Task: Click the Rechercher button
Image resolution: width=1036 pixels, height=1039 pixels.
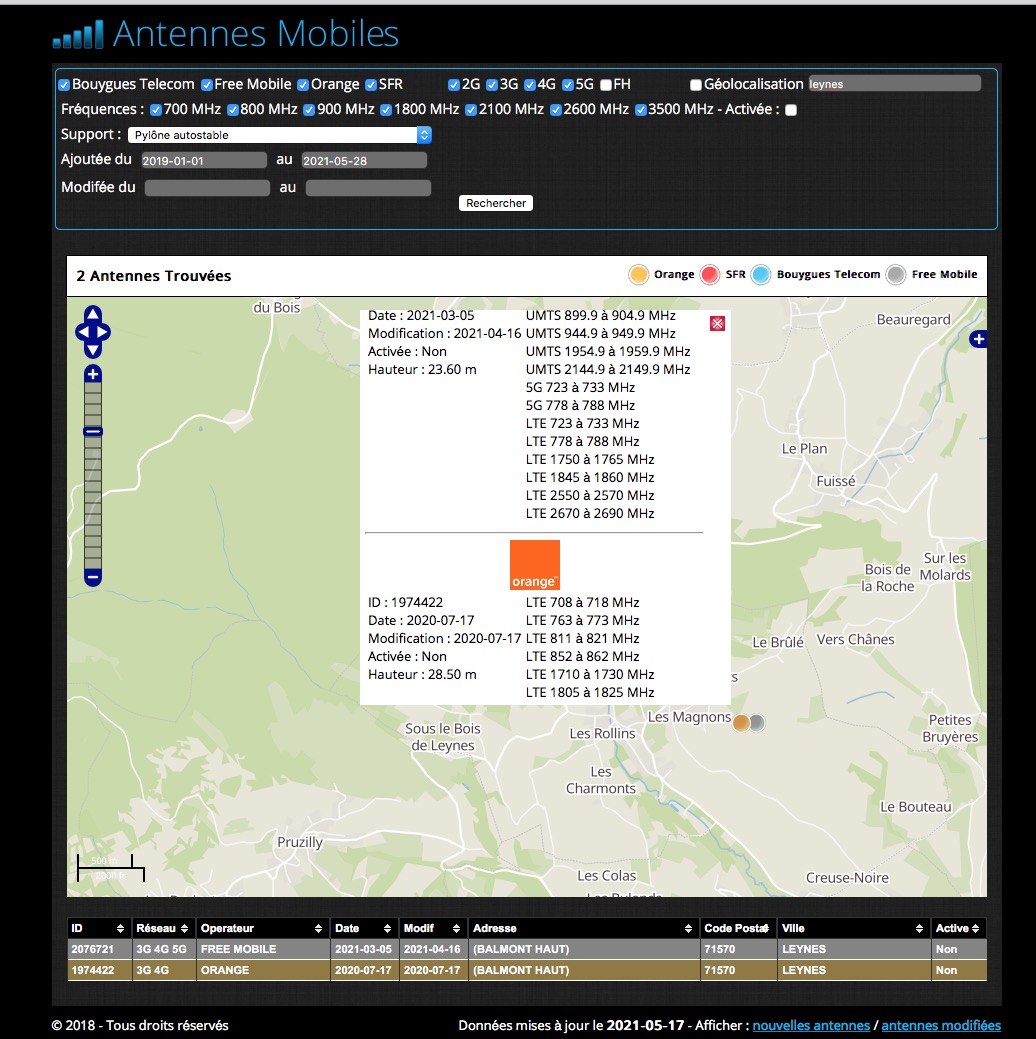Action: point(496,203)
